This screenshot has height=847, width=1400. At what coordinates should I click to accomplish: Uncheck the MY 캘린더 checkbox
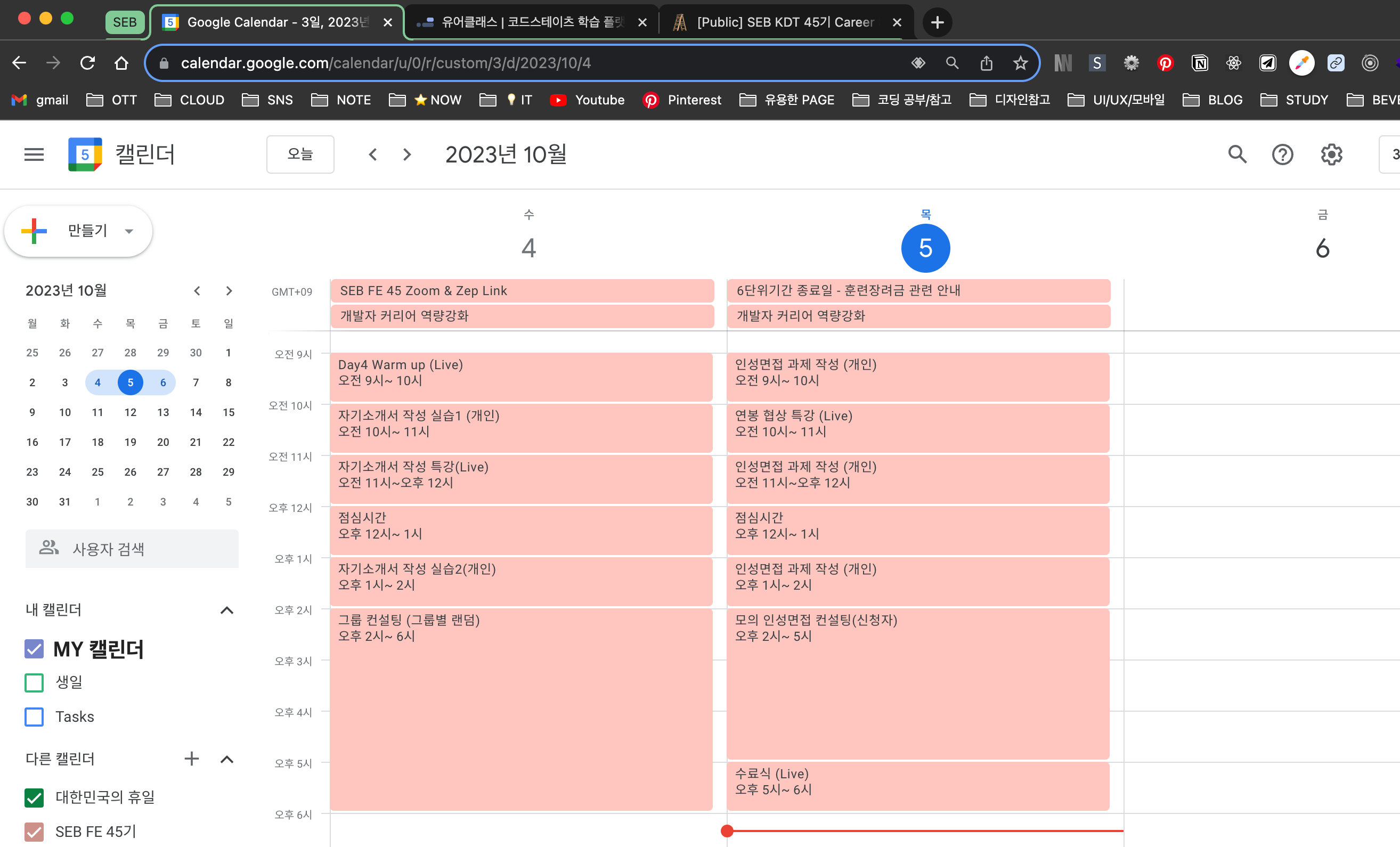tap(34, 649)
